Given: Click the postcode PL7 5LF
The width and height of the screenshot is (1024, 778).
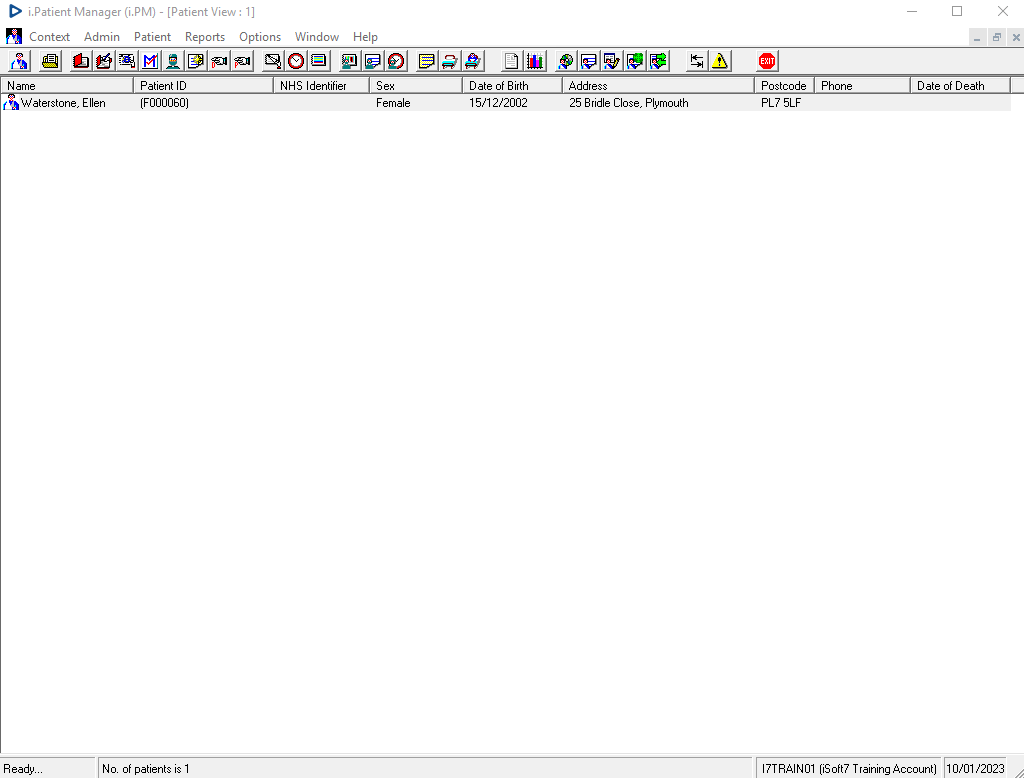Looking at the screenshot, I should pos(780,103).
